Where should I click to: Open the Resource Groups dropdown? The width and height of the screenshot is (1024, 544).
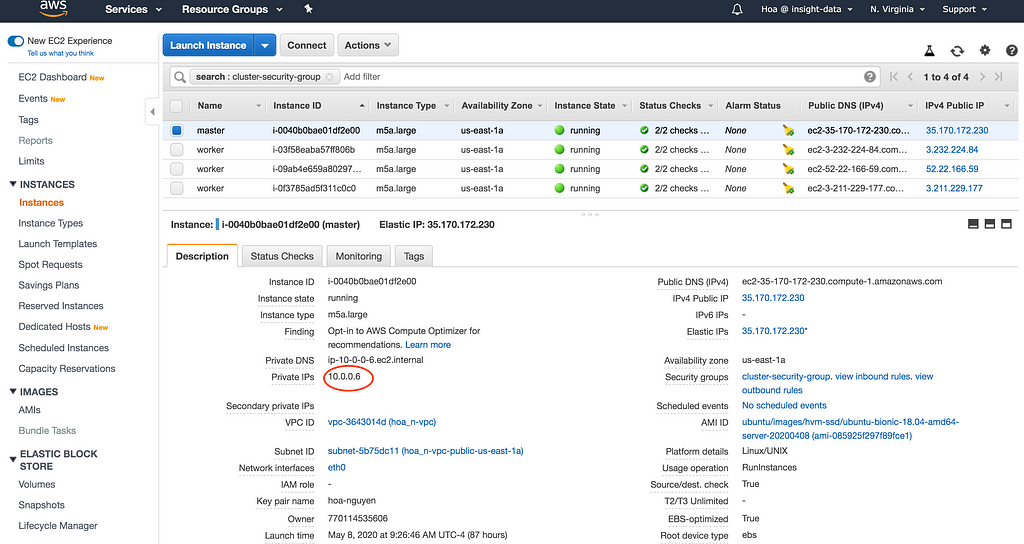coord(232,9)
